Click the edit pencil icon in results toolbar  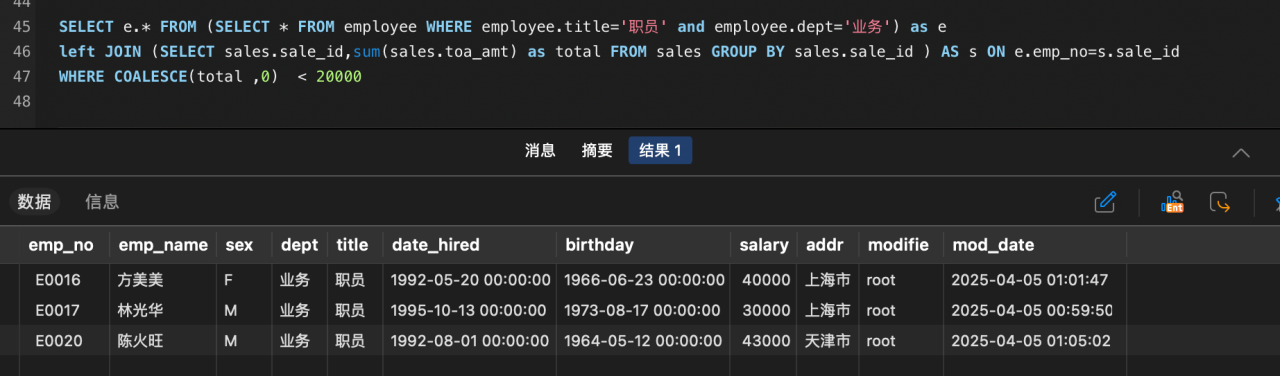(x=1105, y=202)
